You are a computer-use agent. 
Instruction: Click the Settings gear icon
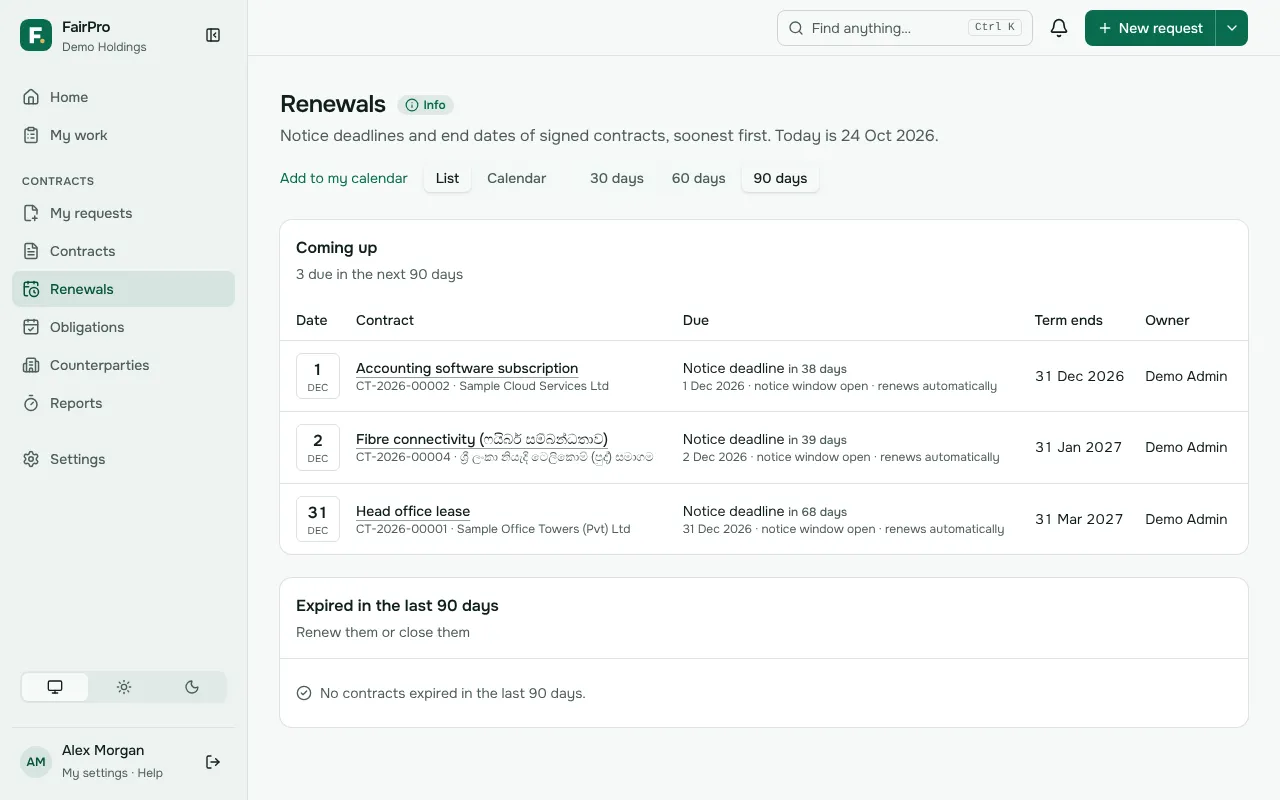coord(31,459)
